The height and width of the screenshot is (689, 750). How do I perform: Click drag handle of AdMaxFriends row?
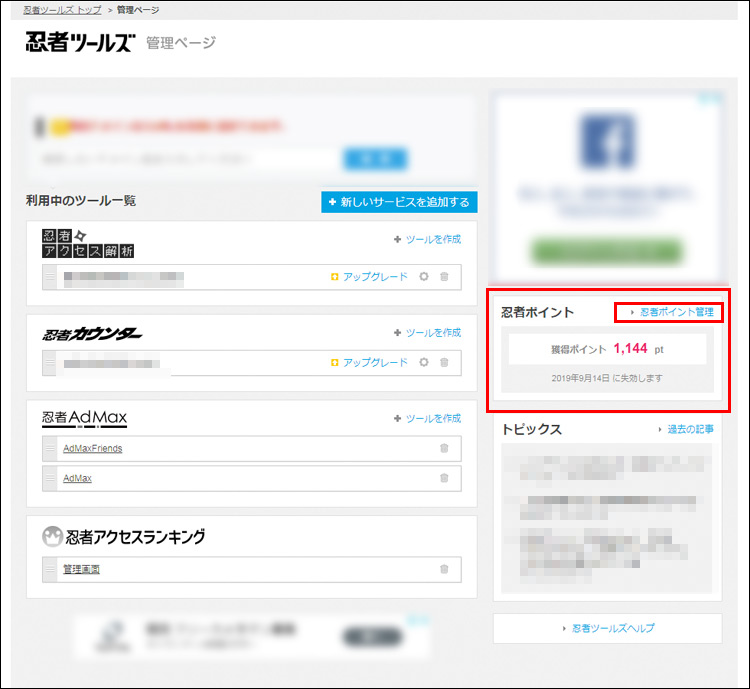[50, 448]
